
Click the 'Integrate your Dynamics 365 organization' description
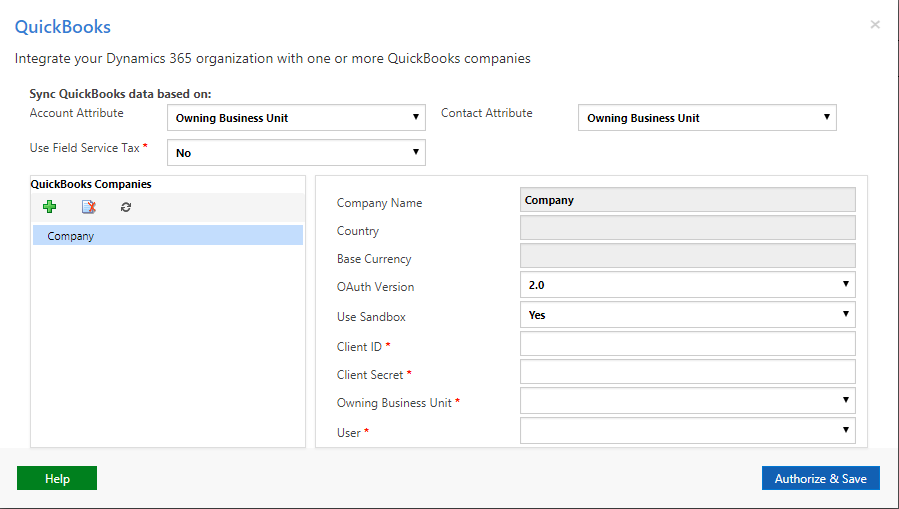coord(272,58)
